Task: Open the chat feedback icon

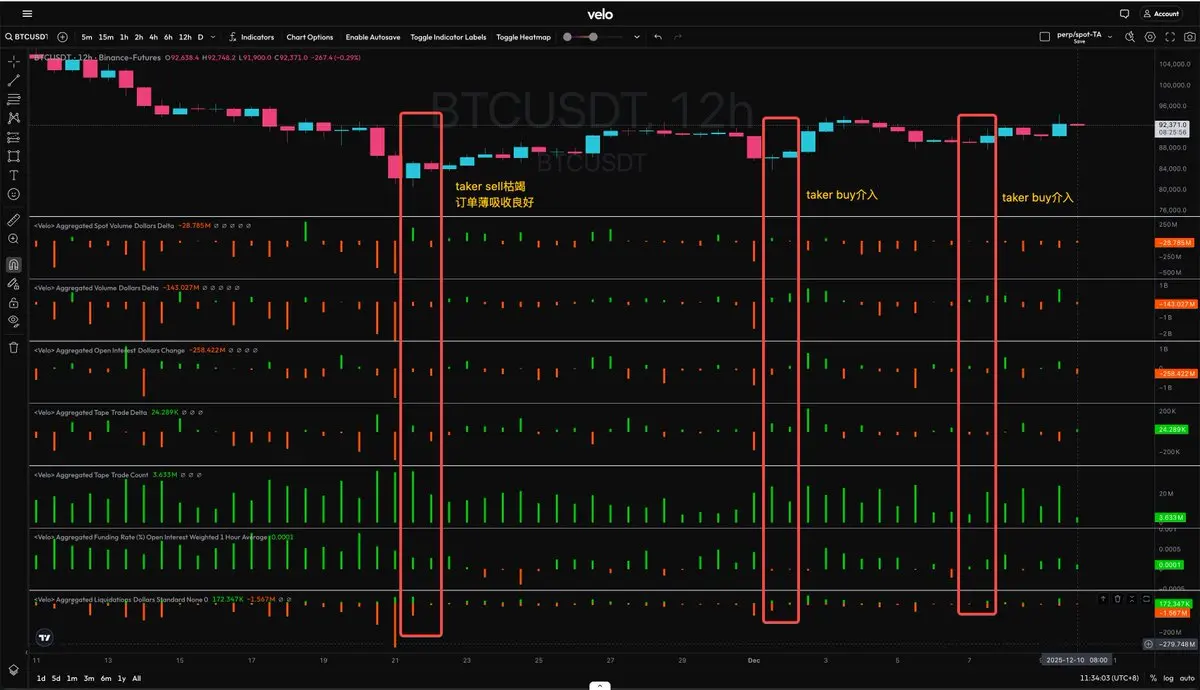Action: coord(1124,14)
